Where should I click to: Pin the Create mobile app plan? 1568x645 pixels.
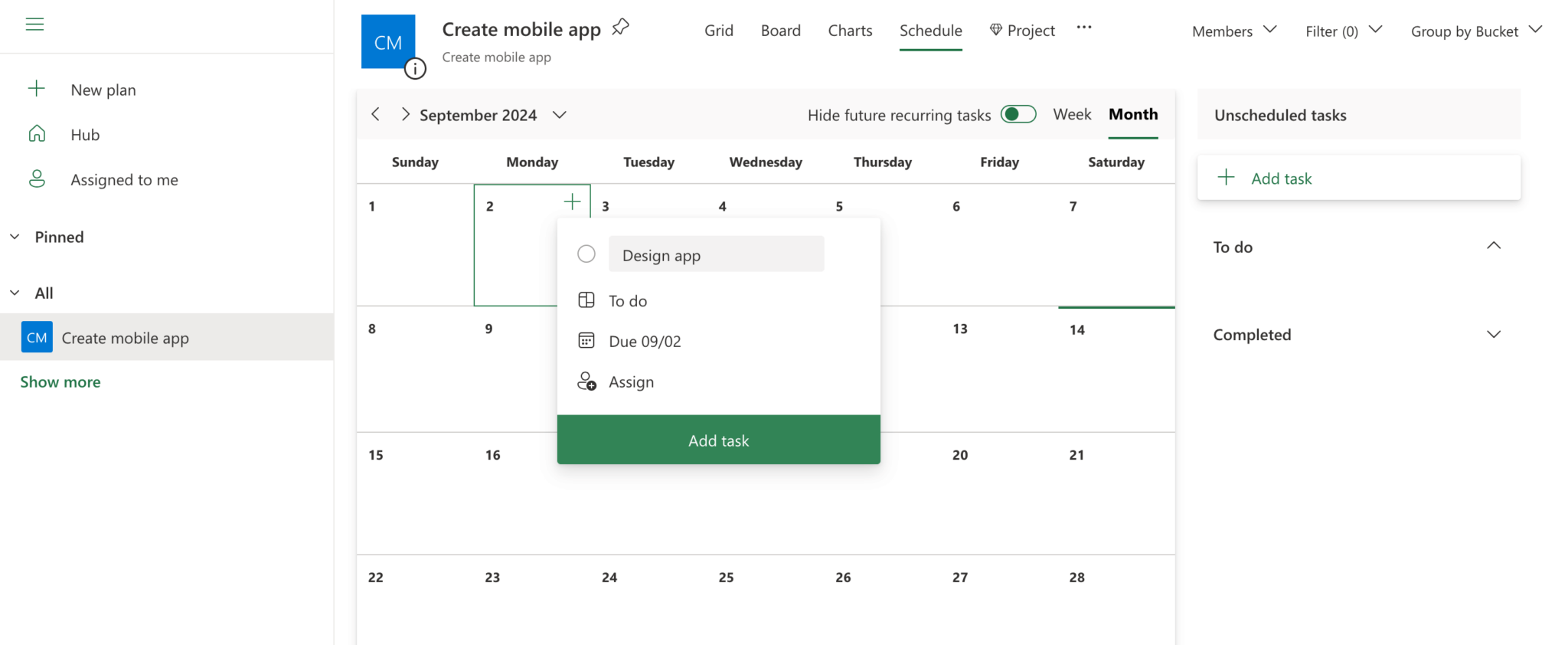pyautogui.click(x=621, y=28)
